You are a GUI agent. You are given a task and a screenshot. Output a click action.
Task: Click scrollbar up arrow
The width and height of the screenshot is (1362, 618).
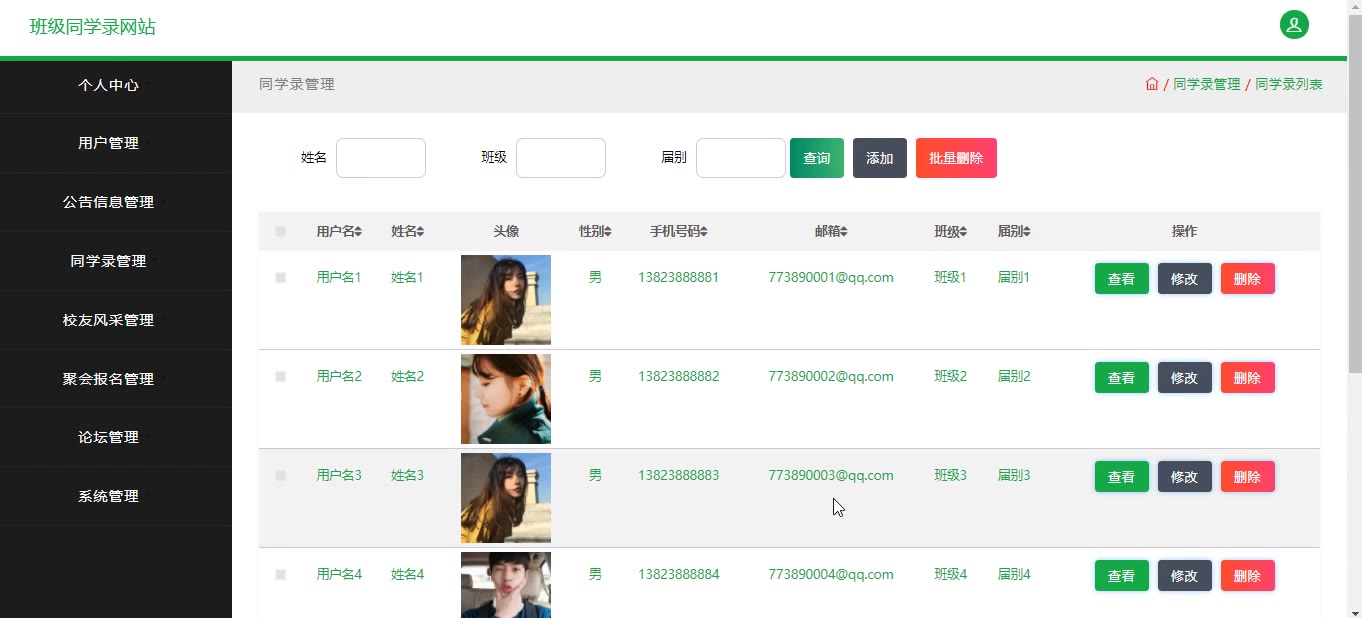[1354, 8]
